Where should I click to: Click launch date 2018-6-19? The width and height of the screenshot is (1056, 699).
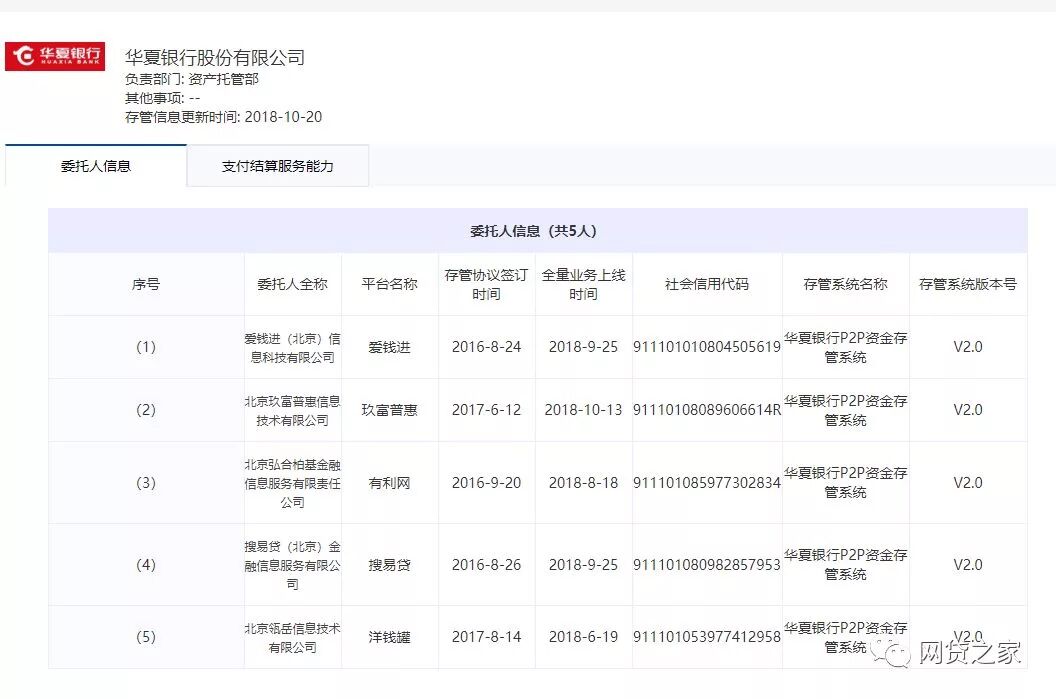(583, 637)
